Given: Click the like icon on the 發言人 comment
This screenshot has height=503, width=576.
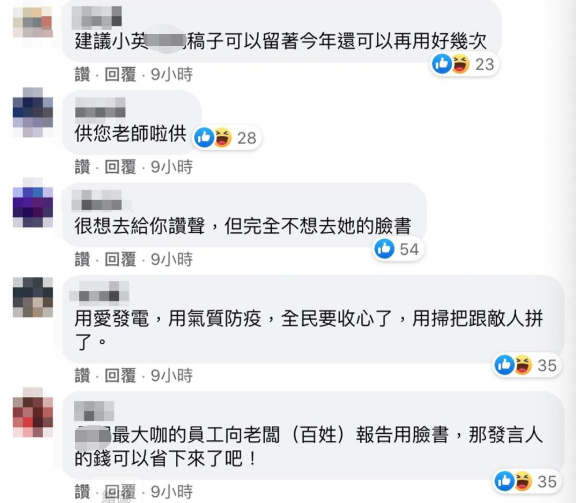Looking at the screenshot, I should click(x=504, y=481).
